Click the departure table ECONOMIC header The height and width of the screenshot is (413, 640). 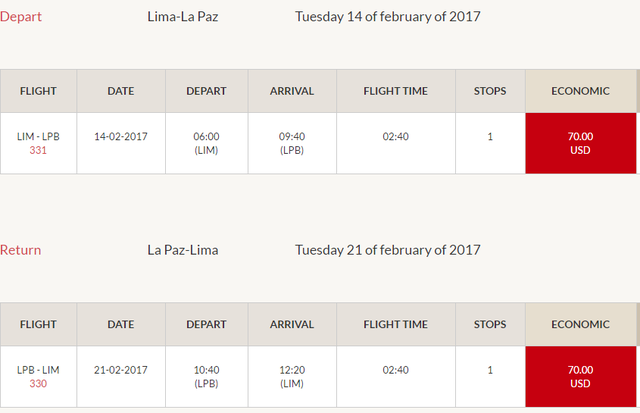[x=580, y=91]
